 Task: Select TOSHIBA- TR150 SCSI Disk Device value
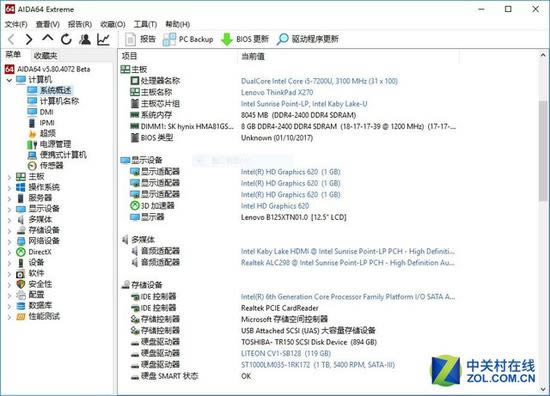click(x=309, y=342)
